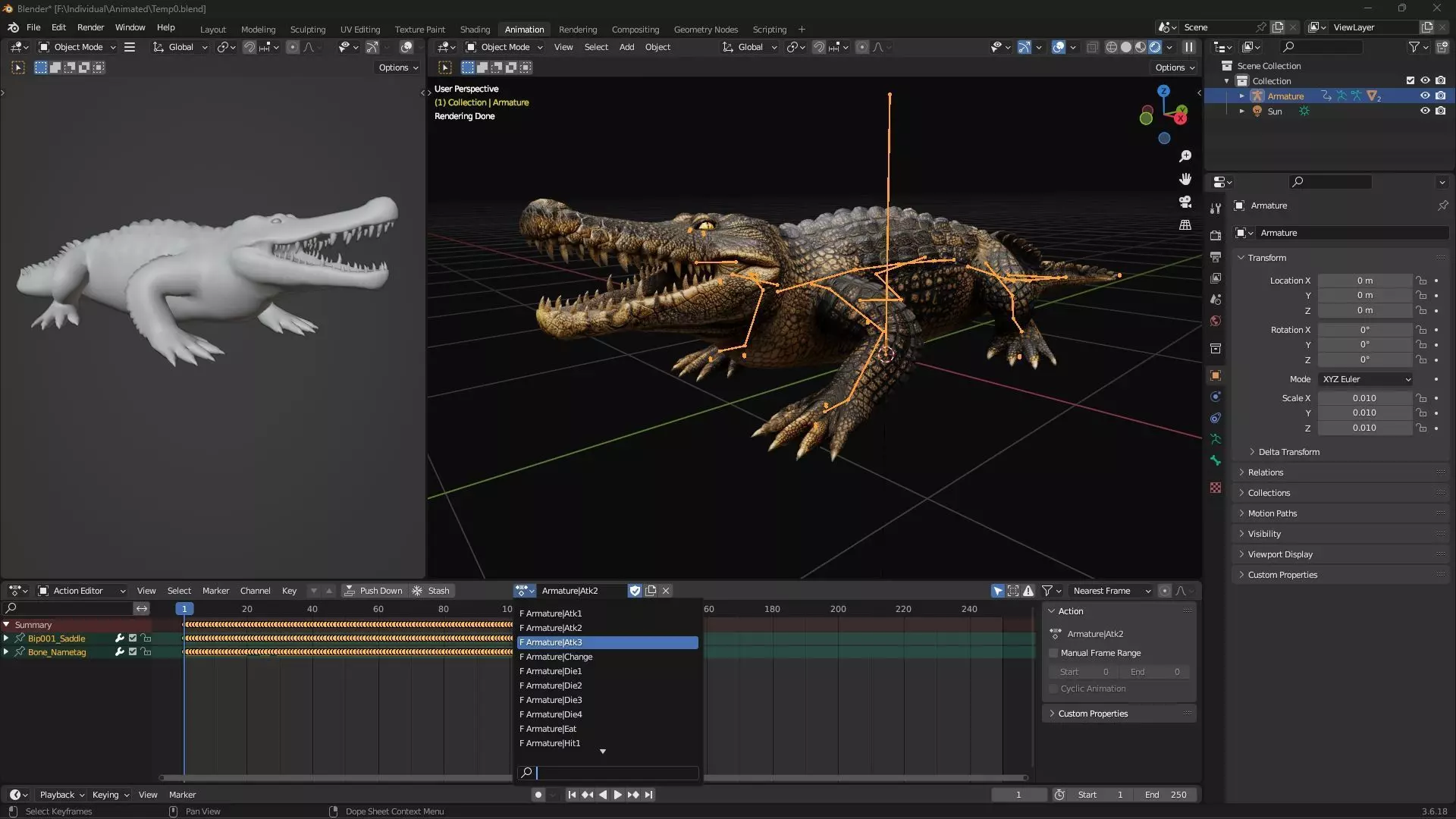Open Add menu in 3D viewport header
This screenshot has height=819, width=1456.
626,47
